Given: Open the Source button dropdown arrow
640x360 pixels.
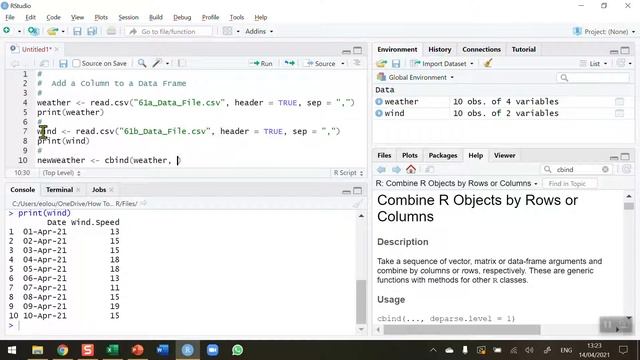Looking at the screenshot, I should point(342,64).
